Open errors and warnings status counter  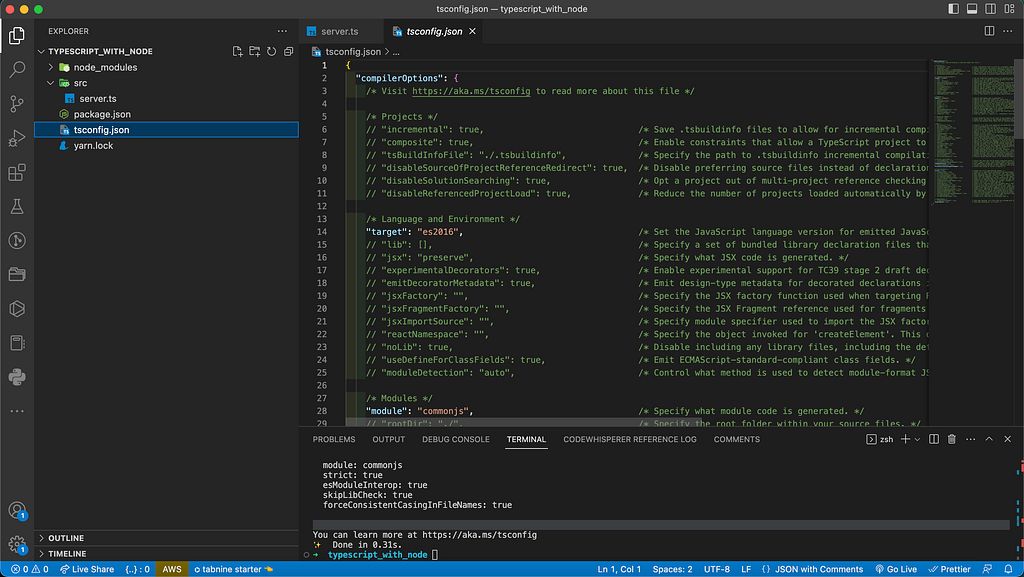tap(29, 569)
